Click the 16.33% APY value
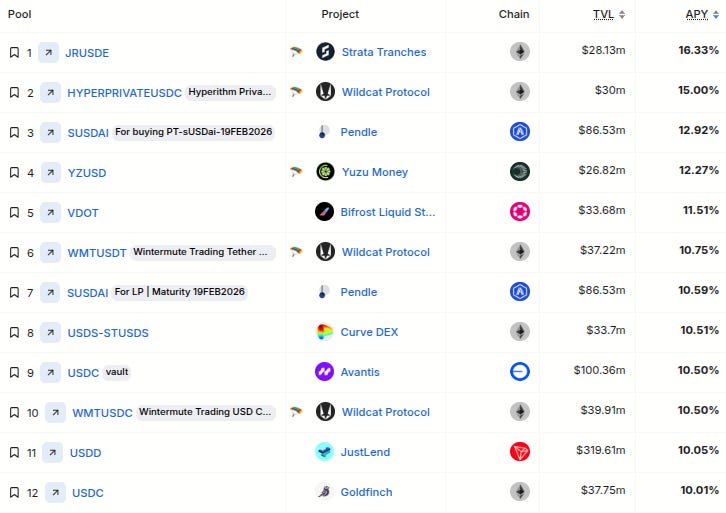Screen dimensions: 726x513 (698, 50)
